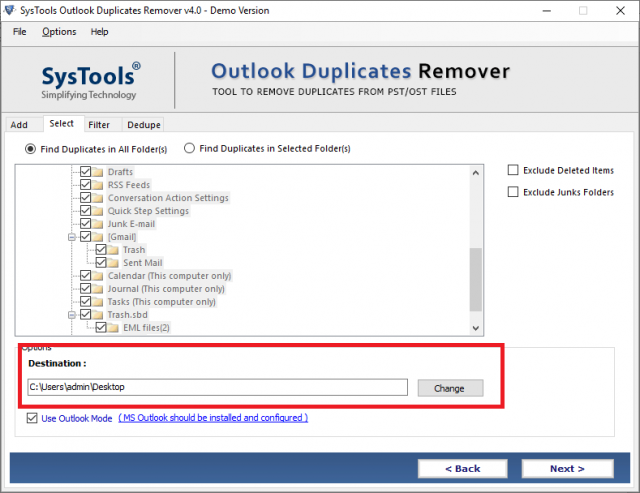Click the Drafts folder icon

point(98,172)
